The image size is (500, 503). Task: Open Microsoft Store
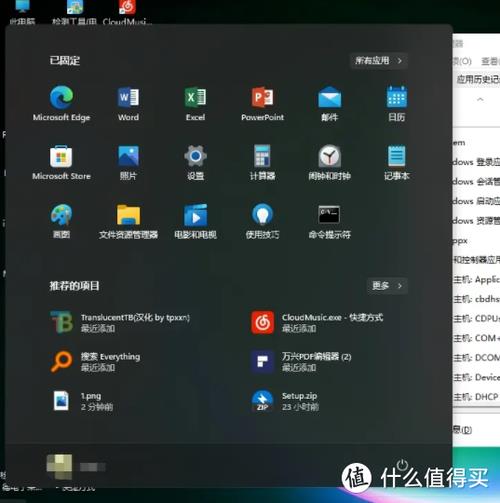click(x=61, y=162)
